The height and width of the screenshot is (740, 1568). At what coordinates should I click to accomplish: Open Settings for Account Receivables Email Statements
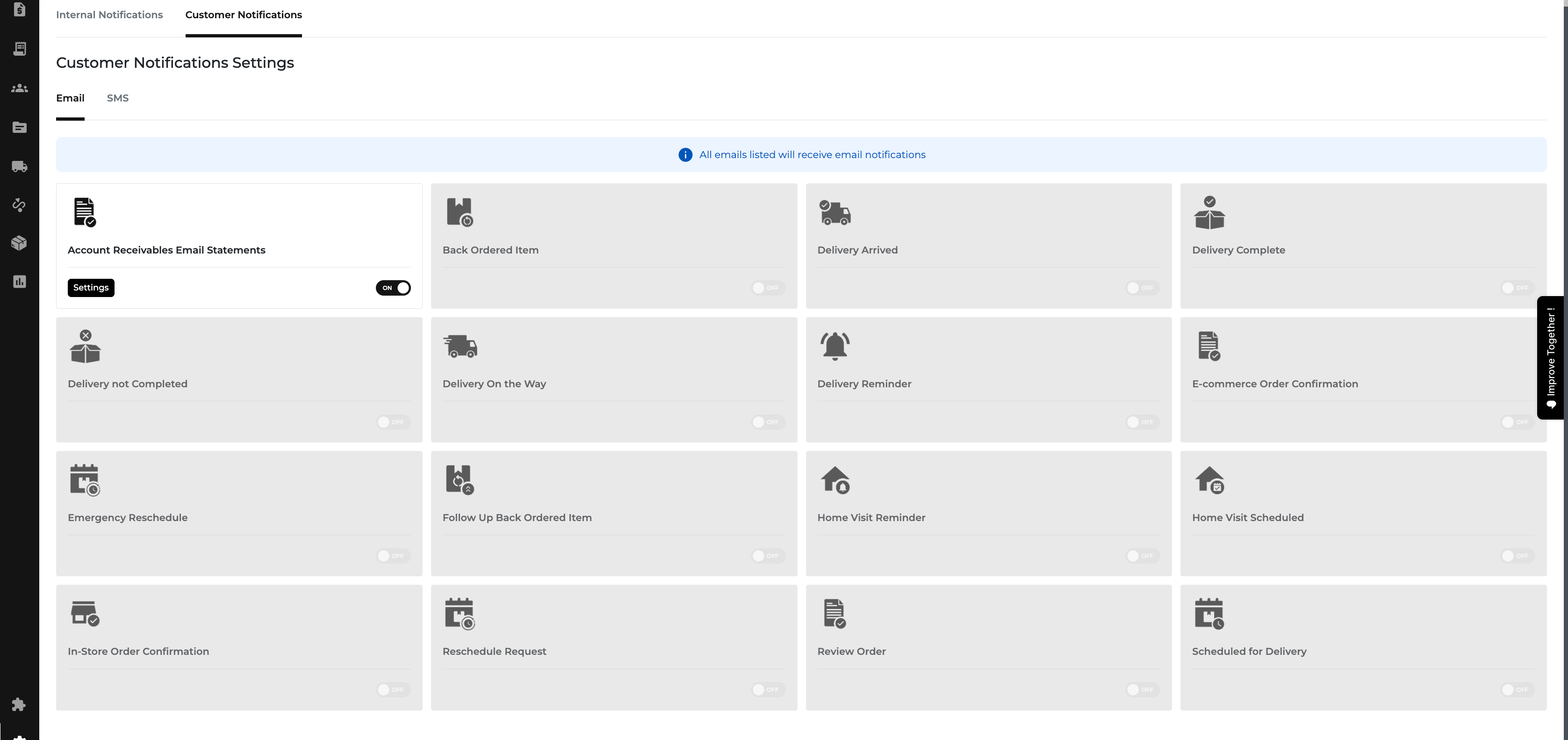91,288
